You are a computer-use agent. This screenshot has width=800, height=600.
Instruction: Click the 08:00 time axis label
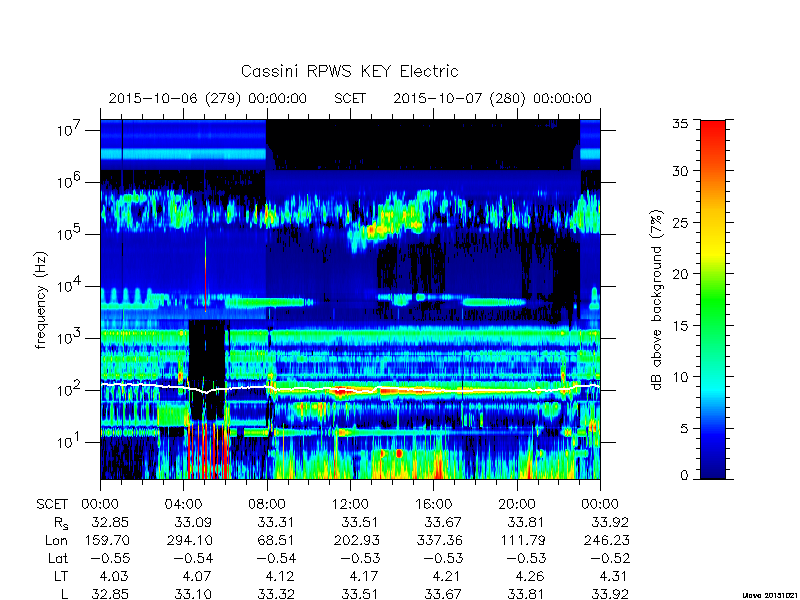267,504
